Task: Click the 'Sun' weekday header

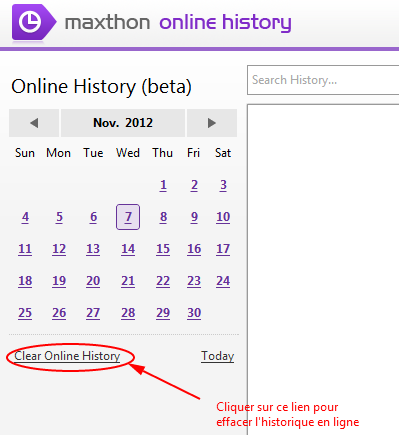Action: pyautogui.click(x=25, y=153)
